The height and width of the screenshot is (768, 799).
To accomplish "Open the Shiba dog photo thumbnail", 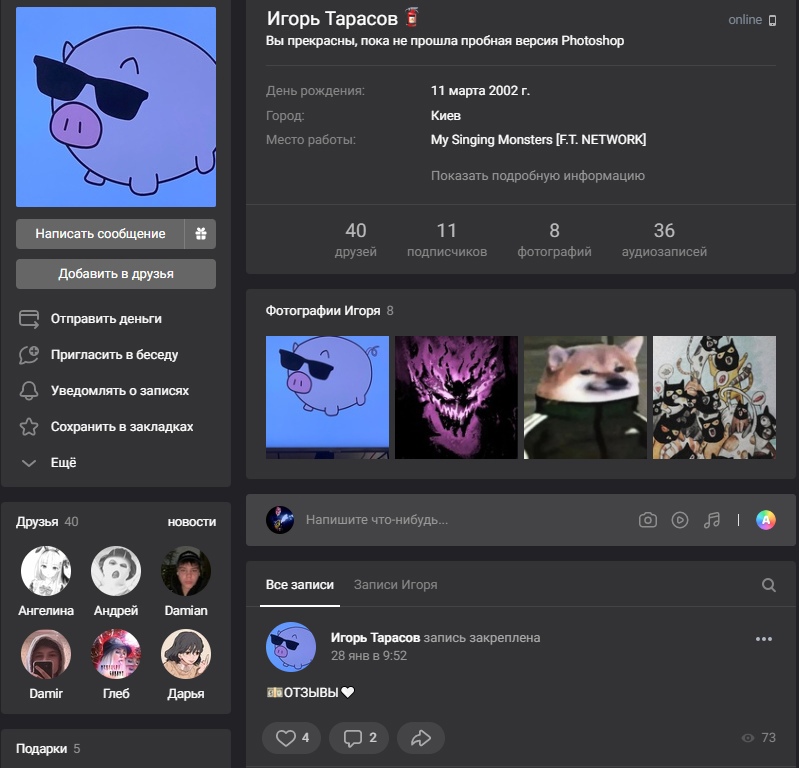I will point(585,397).
